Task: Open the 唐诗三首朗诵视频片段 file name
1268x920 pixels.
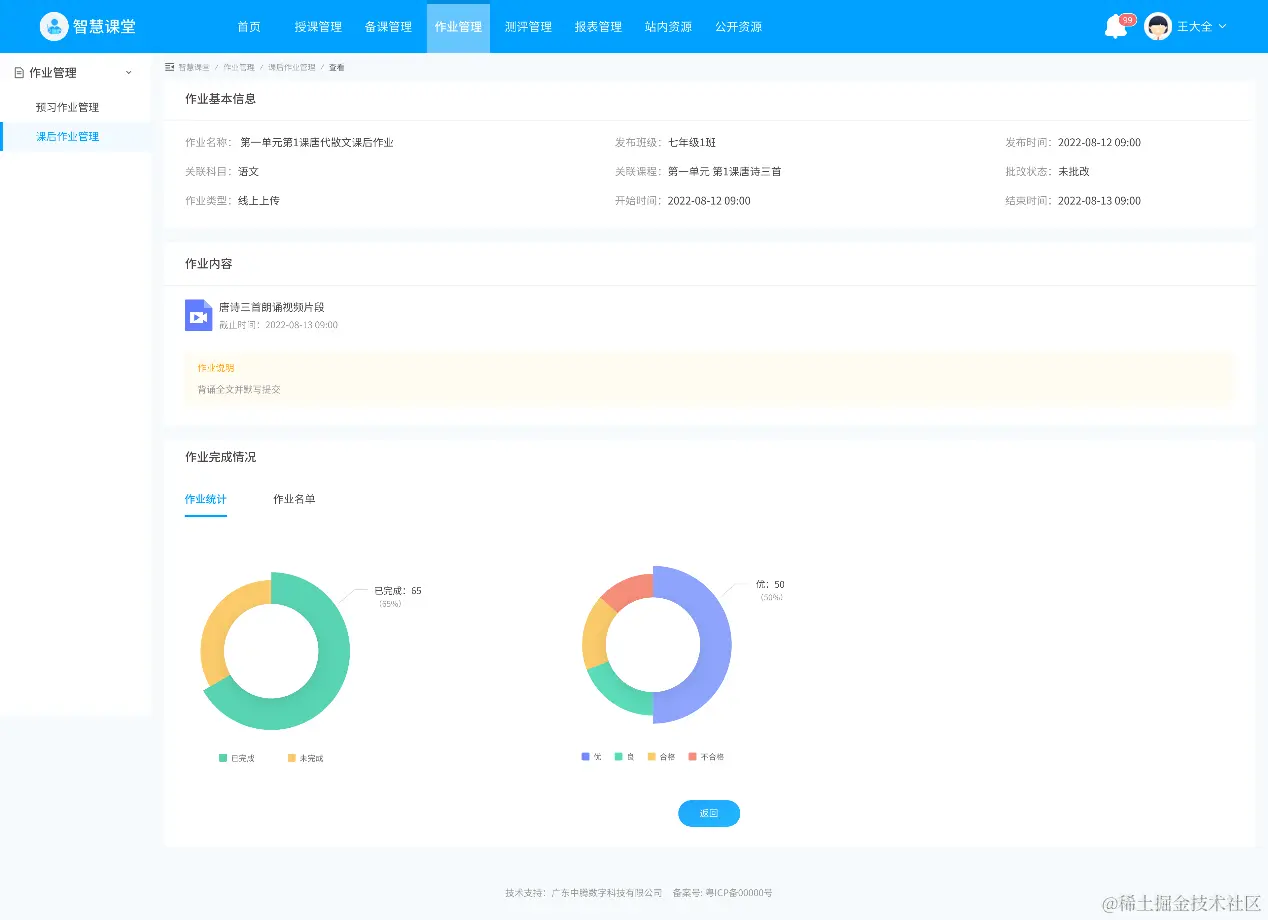Action: (x=272, y=308)
